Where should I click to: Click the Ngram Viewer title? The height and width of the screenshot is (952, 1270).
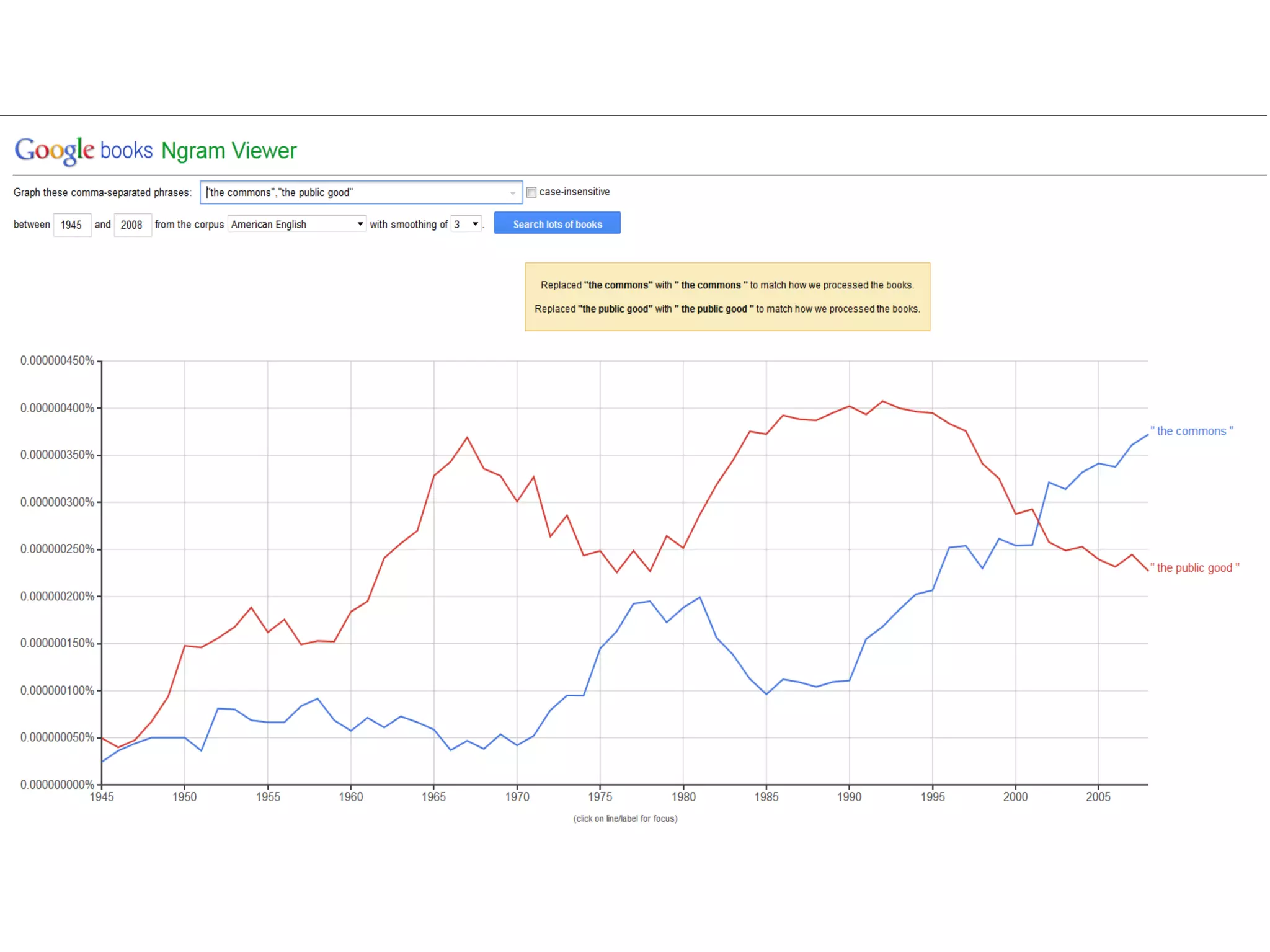pyautogui.click(x=229, y=151)
